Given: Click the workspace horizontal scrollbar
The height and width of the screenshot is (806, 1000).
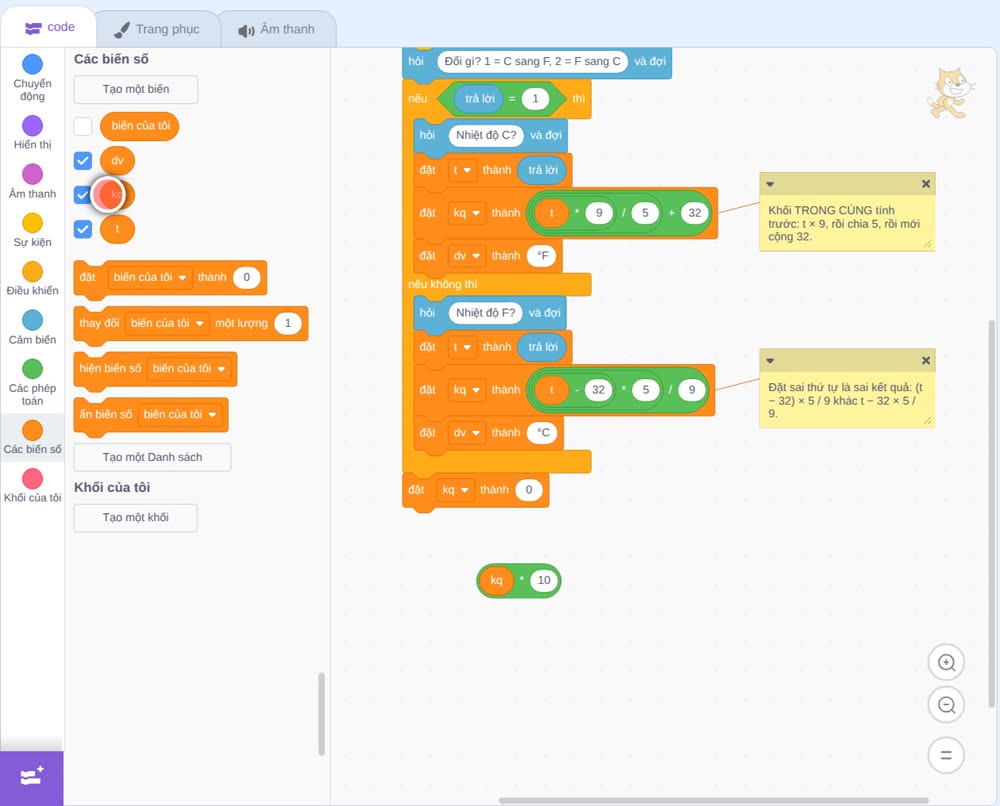Looking at the screenshot, I should pyautogui.click(x=714, y=800).
